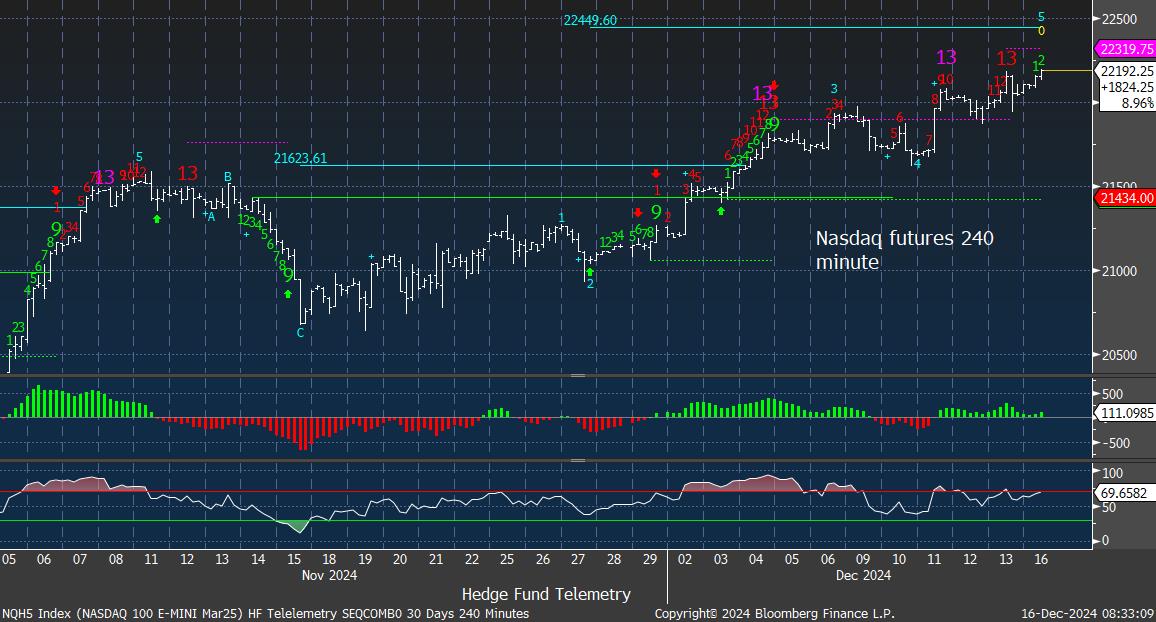1156x622 pixels.
Task: Click the 20500 price axis label
Action: 1119,355
